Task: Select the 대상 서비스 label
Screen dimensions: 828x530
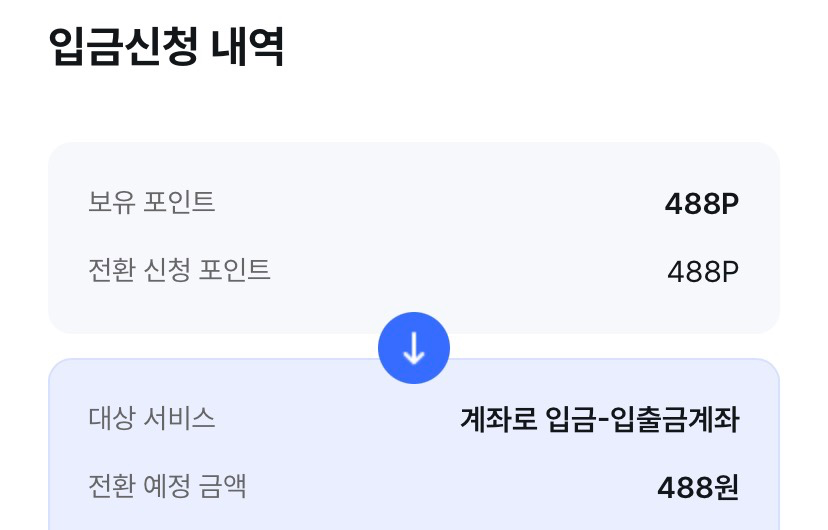Action: click(151, 418)
